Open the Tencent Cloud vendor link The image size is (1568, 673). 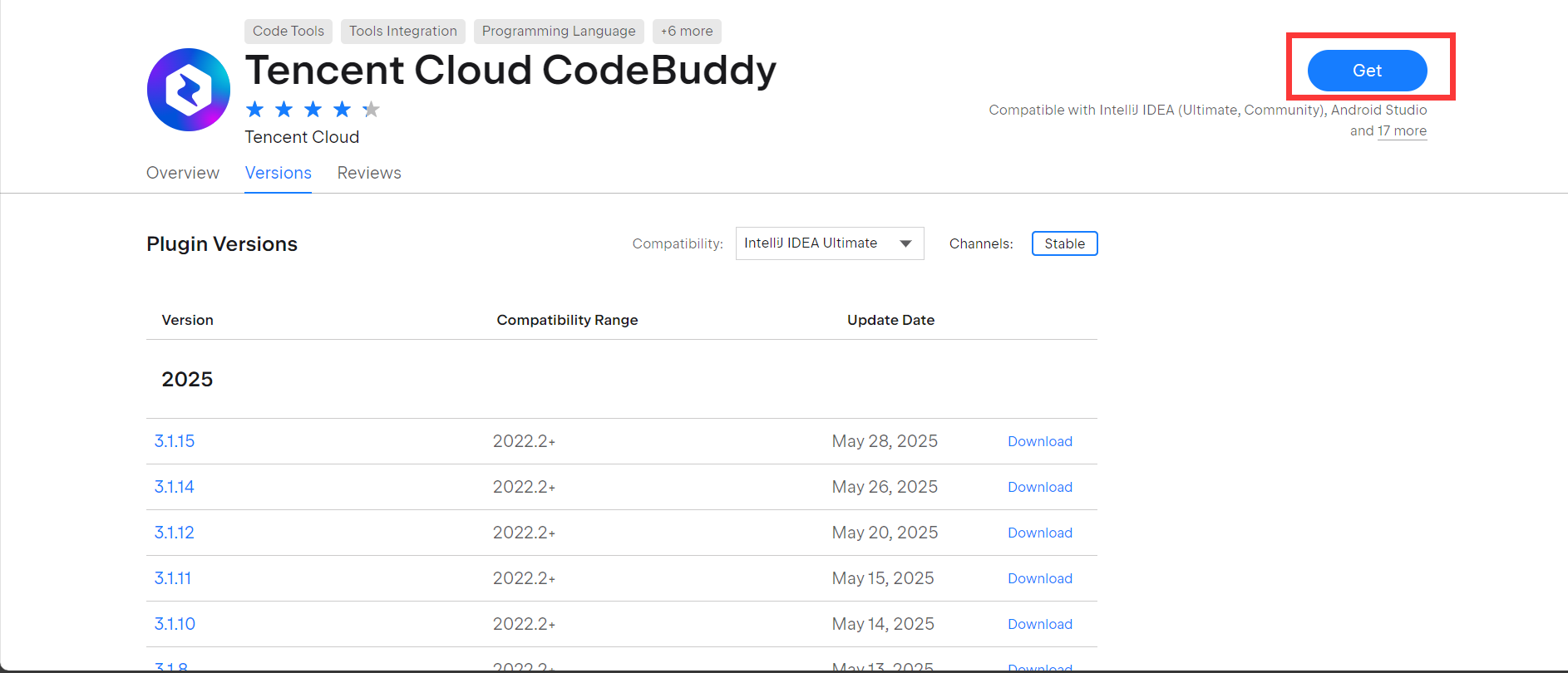pyautogui.click(x=302, y=137)
